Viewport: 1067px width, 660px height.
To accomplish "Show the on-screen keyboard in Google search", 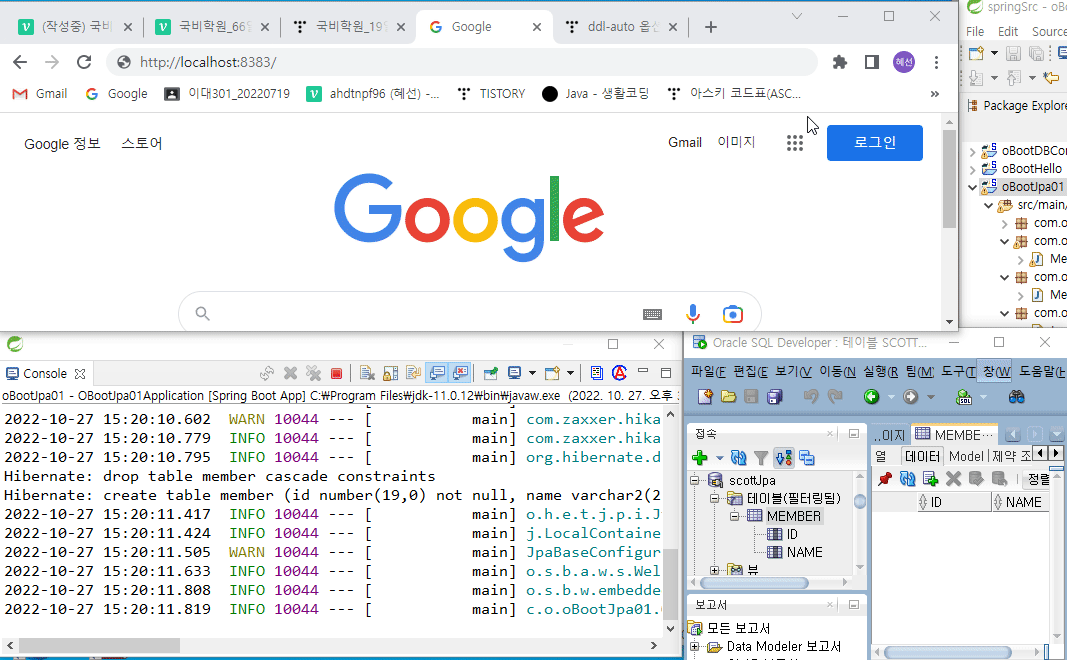I will click(652, 314).
